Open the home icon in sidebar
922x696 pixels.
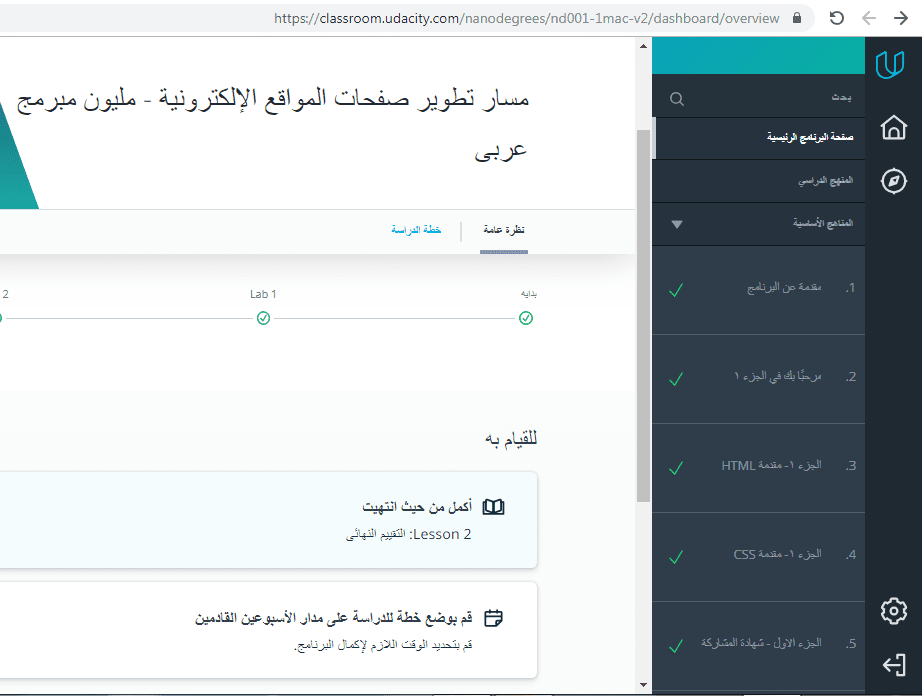894,127
